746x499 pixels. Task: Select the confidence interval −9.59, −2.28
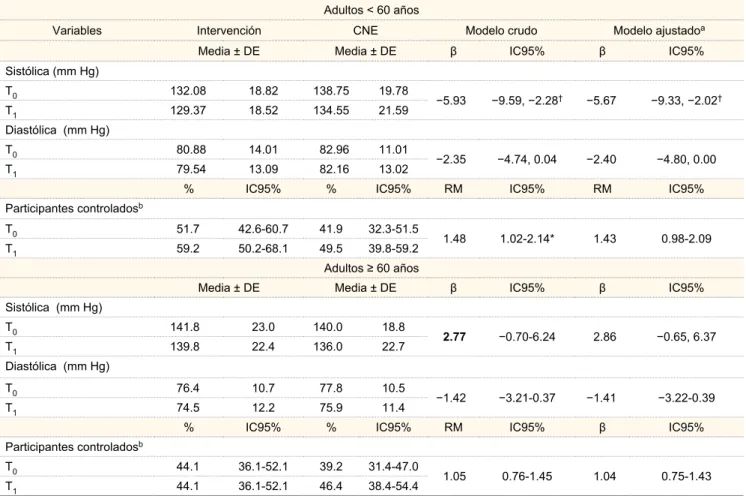tap(527, 100)
